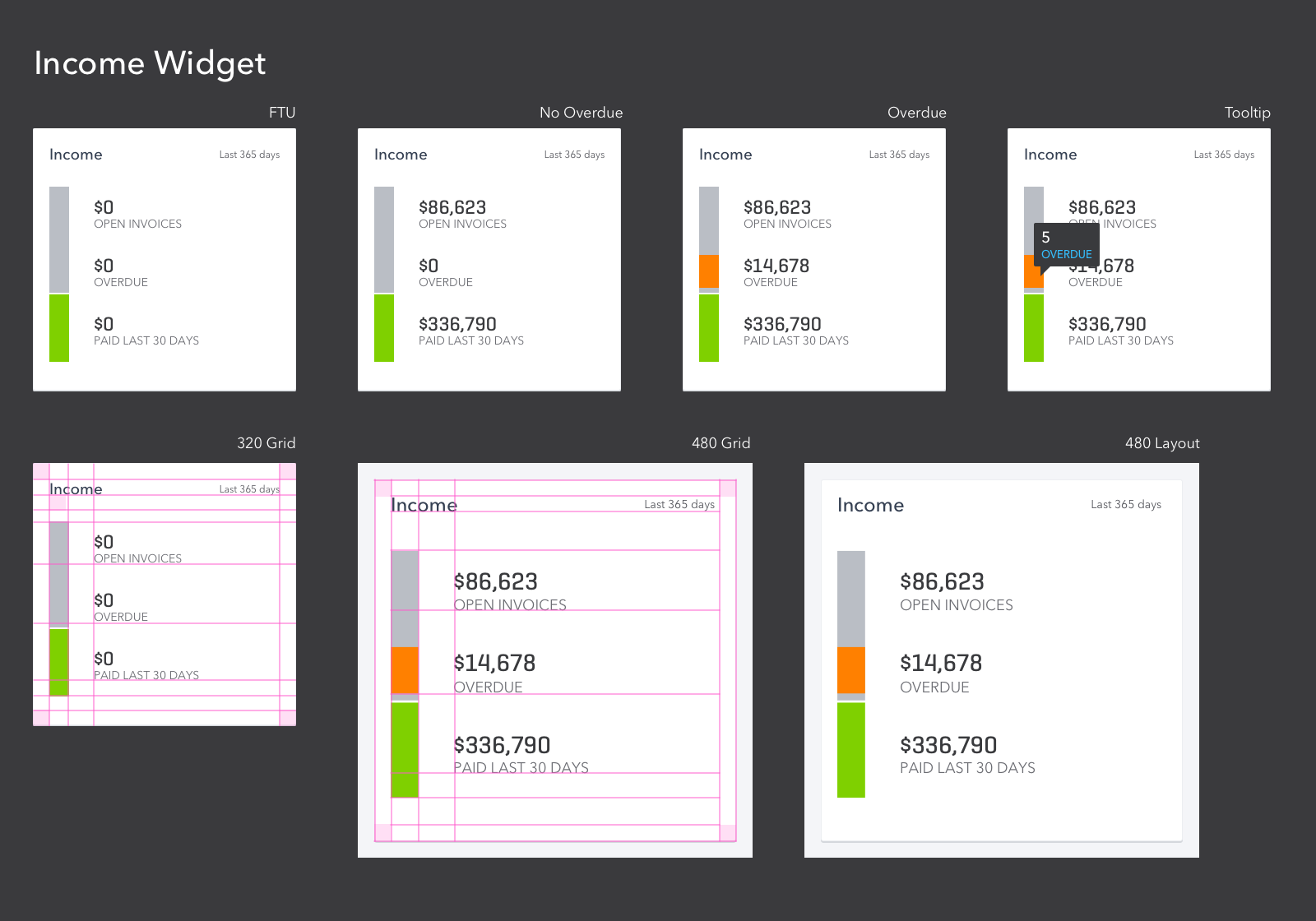Click the '480 Grid' label
Image resolution: width=1316 pixels, height=921 pixels.
point(721,443)
